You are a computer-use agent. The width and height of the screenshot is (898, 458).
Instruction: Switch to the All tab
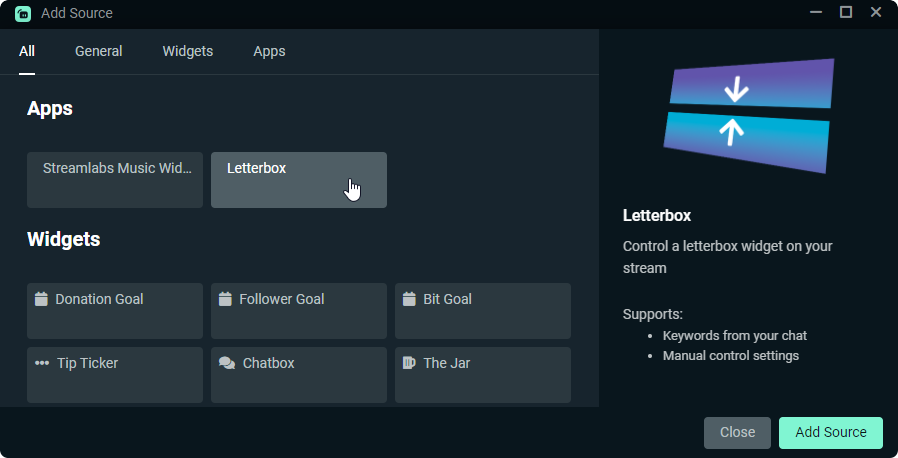27,52
